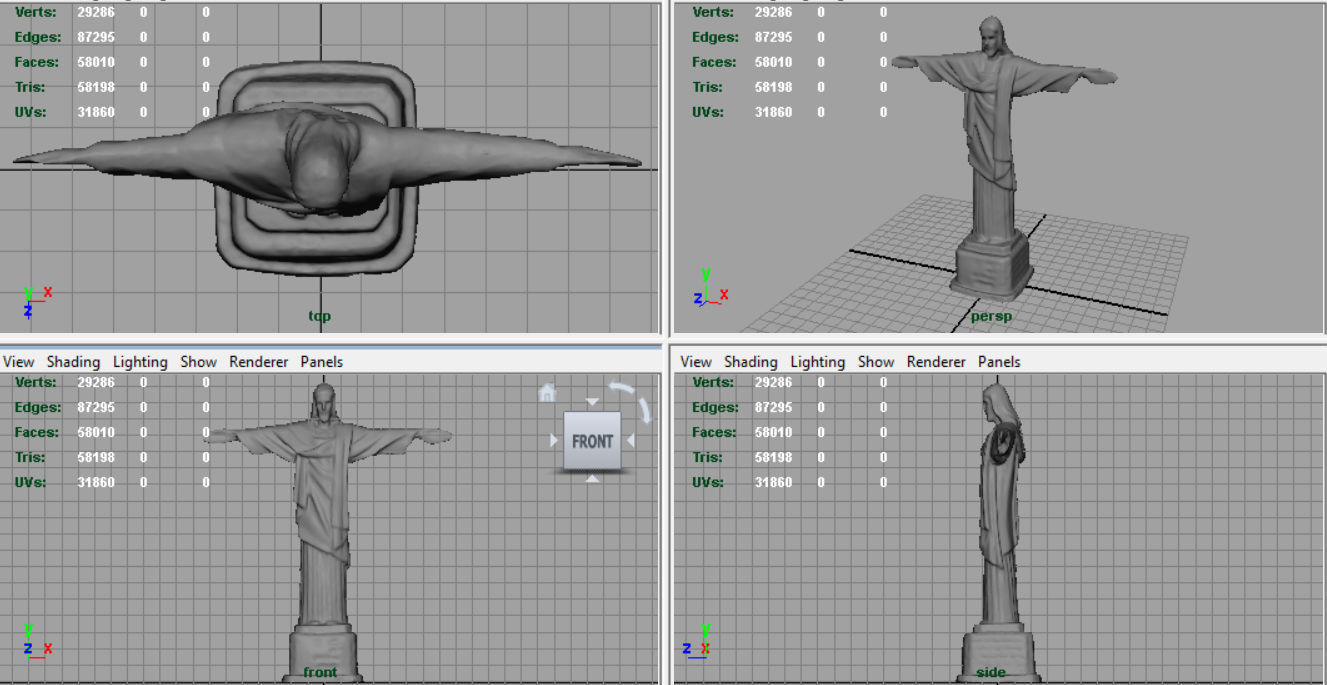Image resolution: width=1327 pixels, height=685 pixels.
Task: Open Panels menu in front viewport panel
Action: coord(321,362)
